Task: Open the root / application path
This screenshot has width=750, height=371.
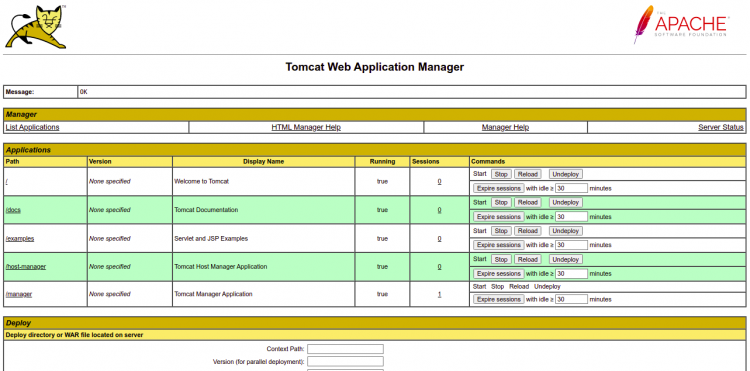Action: pyautogui.click(x=7, y=182)
